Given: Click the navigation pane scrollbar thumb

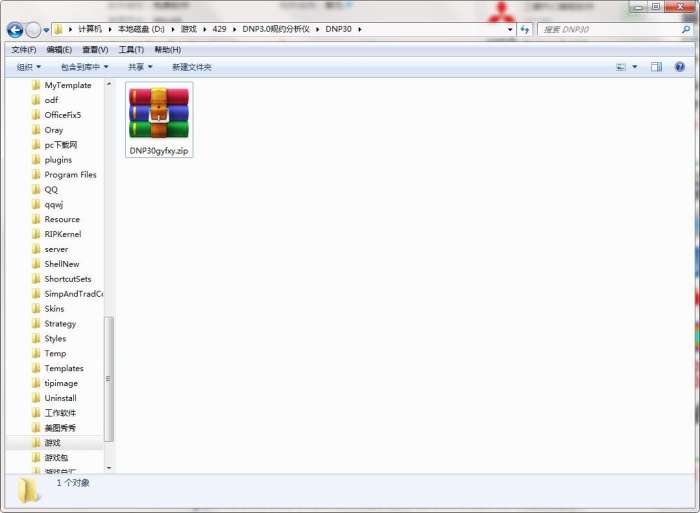Looking at the screenshot, I should pyautogui.click(x=108, y=379).
